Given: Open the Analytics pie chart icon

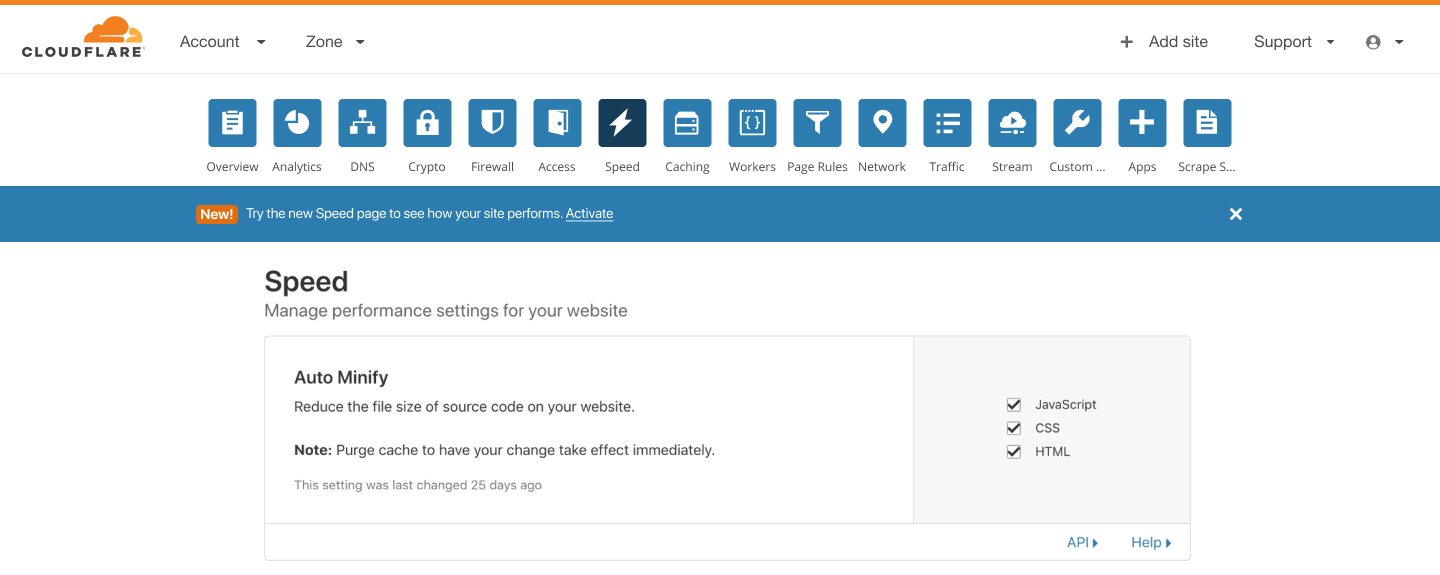Looking at the screenshot, I should point(297,123).
